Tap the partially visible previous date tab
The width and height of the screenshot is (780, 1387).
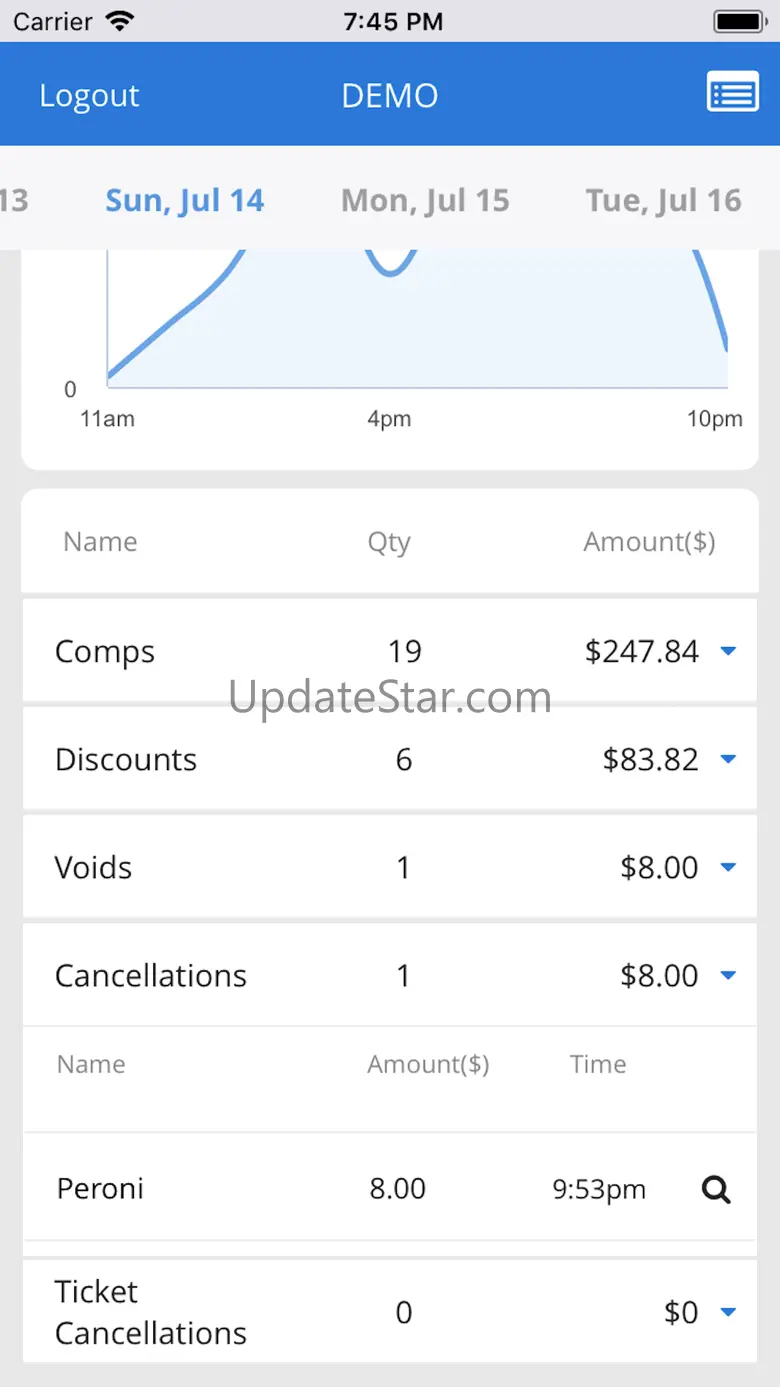pyautogui.click(x=14, y=201)
